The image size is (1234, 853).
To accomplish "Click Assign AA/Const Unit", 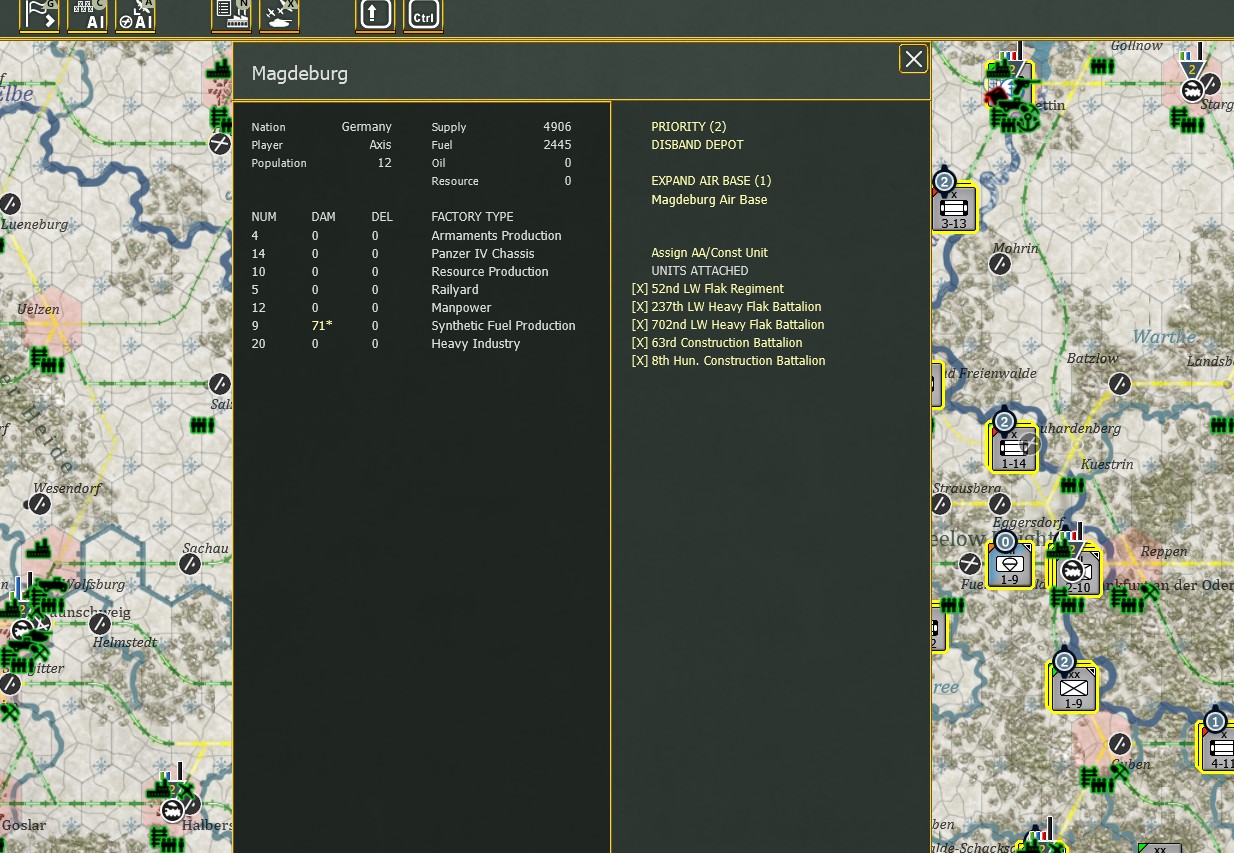I will click(x=709, y=253).
